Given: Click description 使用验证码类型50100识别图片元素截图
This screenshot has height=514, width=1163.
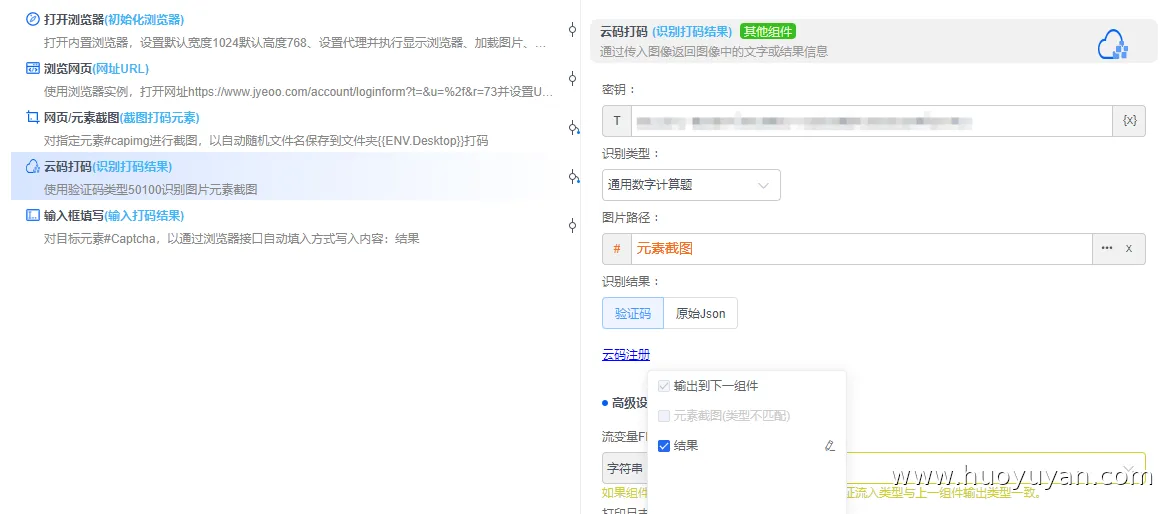Looking at the screenshot, I should point(151,189).
